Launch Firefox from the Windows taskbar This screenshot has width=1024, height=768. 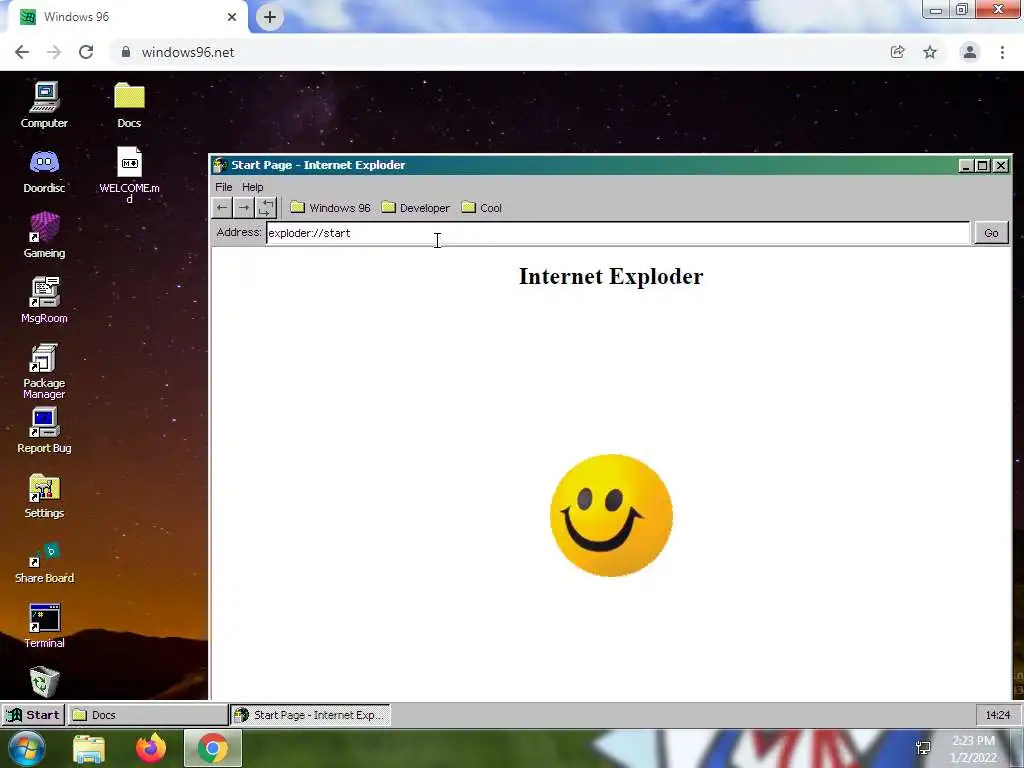click(x=151, y=748)
